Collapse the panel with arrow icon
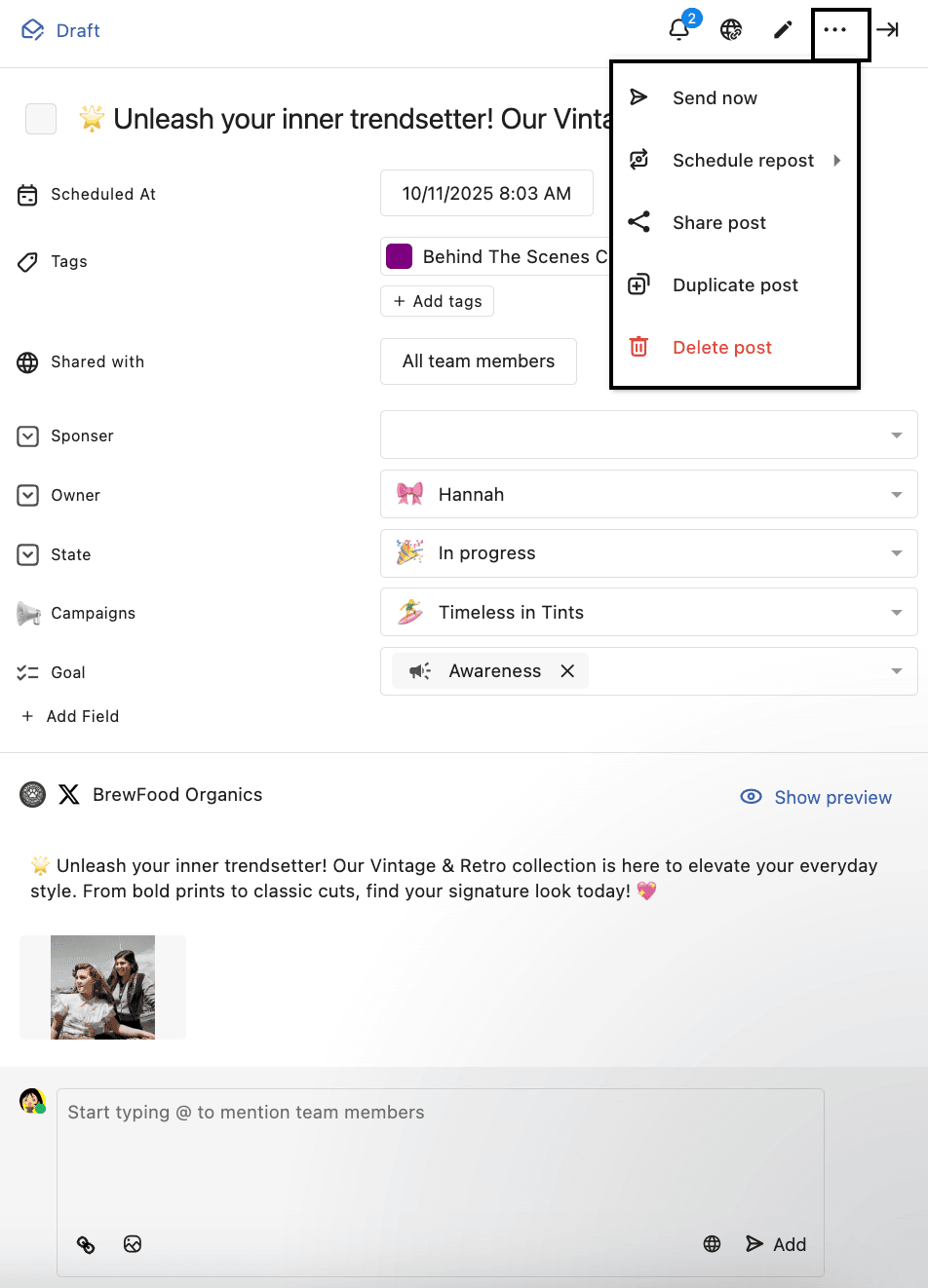 887,30
